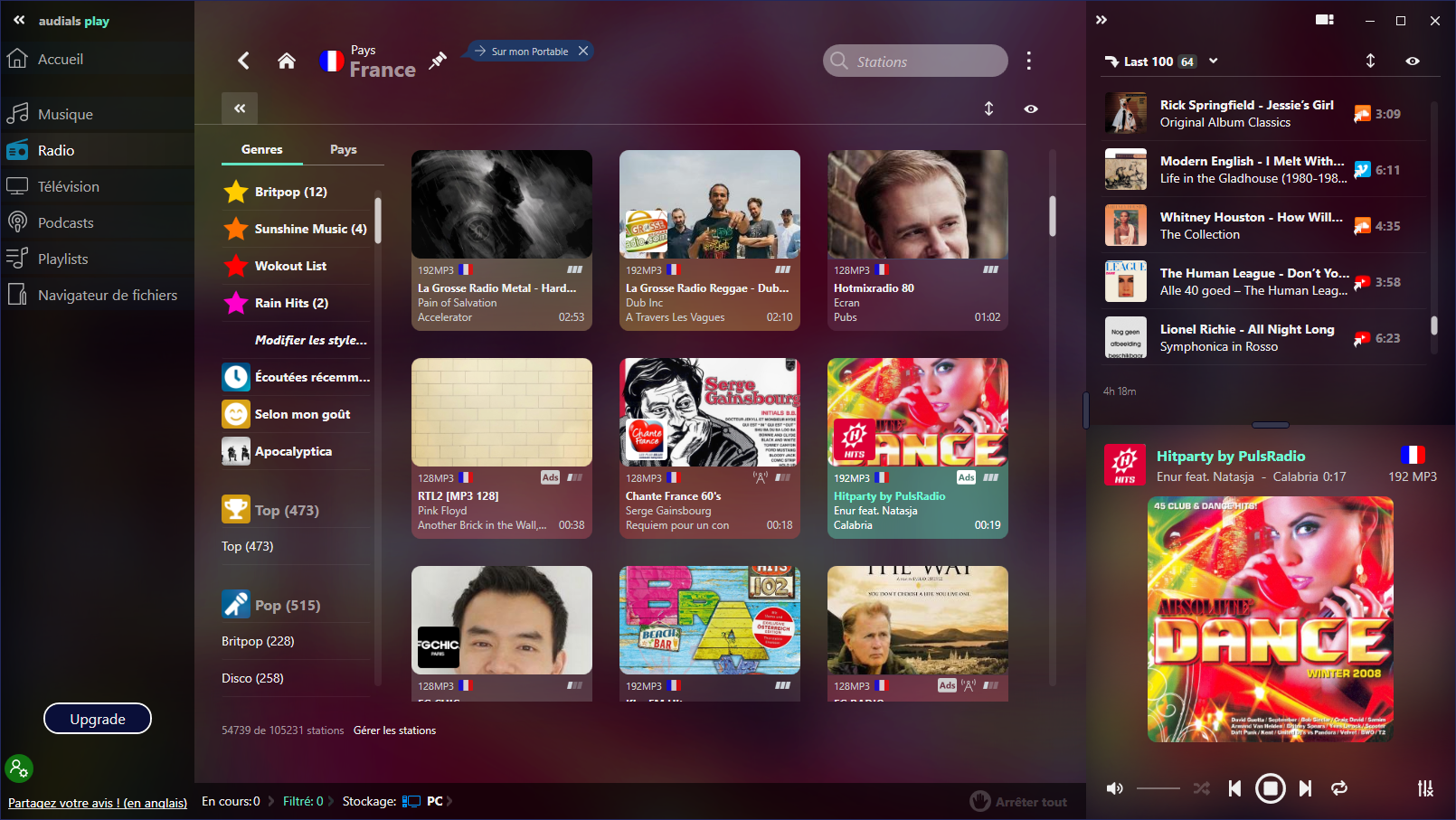
Task: Click the station list sort arrows icon
Action: click(988, 108)
